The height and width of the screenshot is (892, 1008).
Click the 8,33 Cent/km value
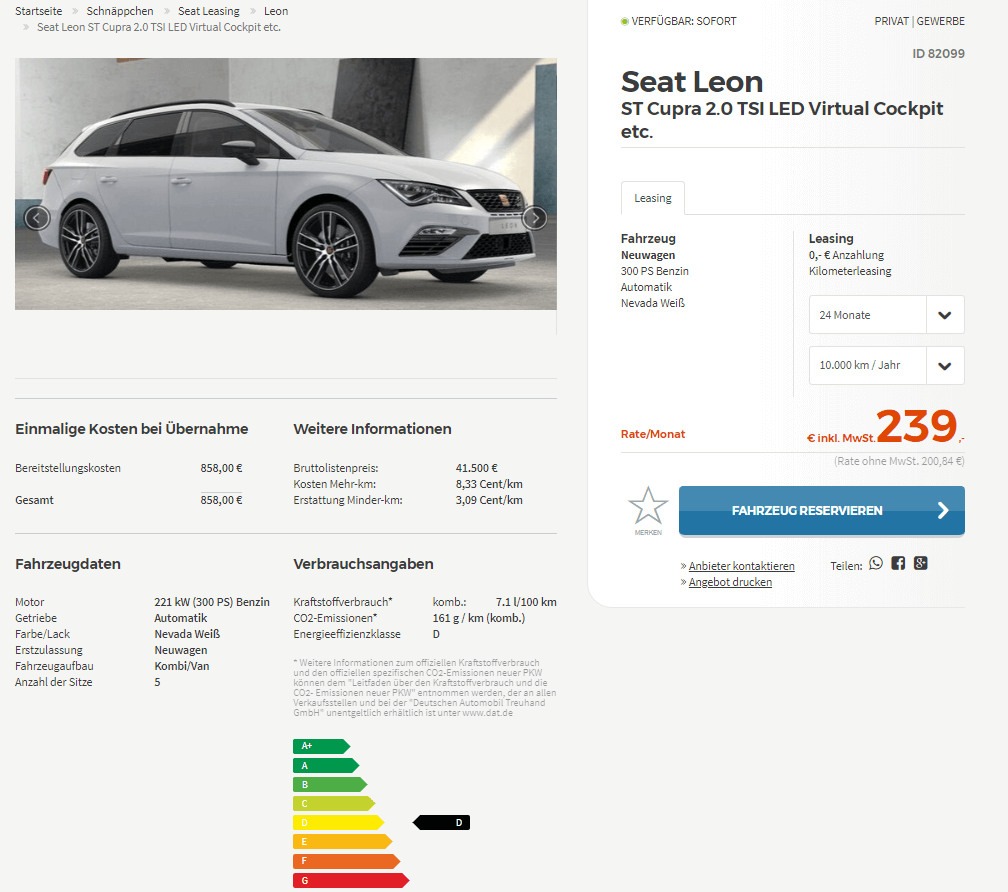(489, 484)
